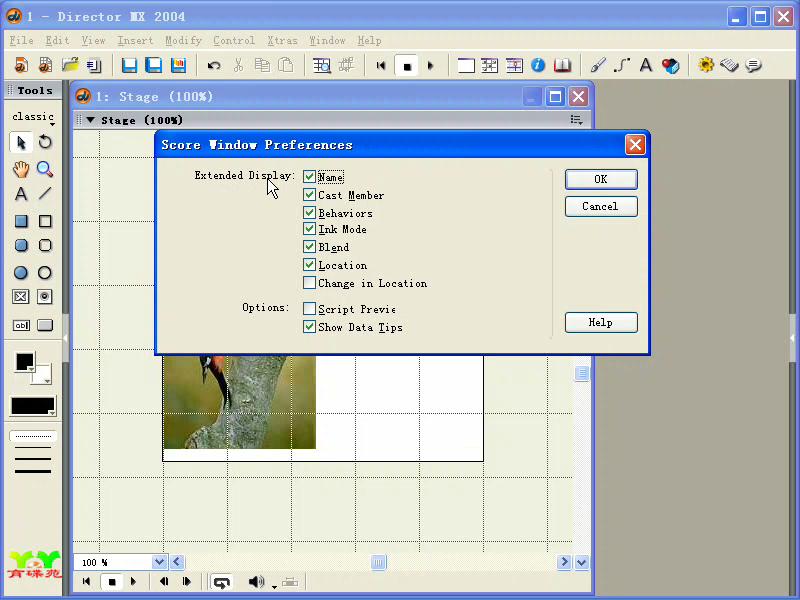Image resolution: width=800 pixels, height=600 pixels.
Task: Select the dotted no-line width option
Action: pos(33,436)
